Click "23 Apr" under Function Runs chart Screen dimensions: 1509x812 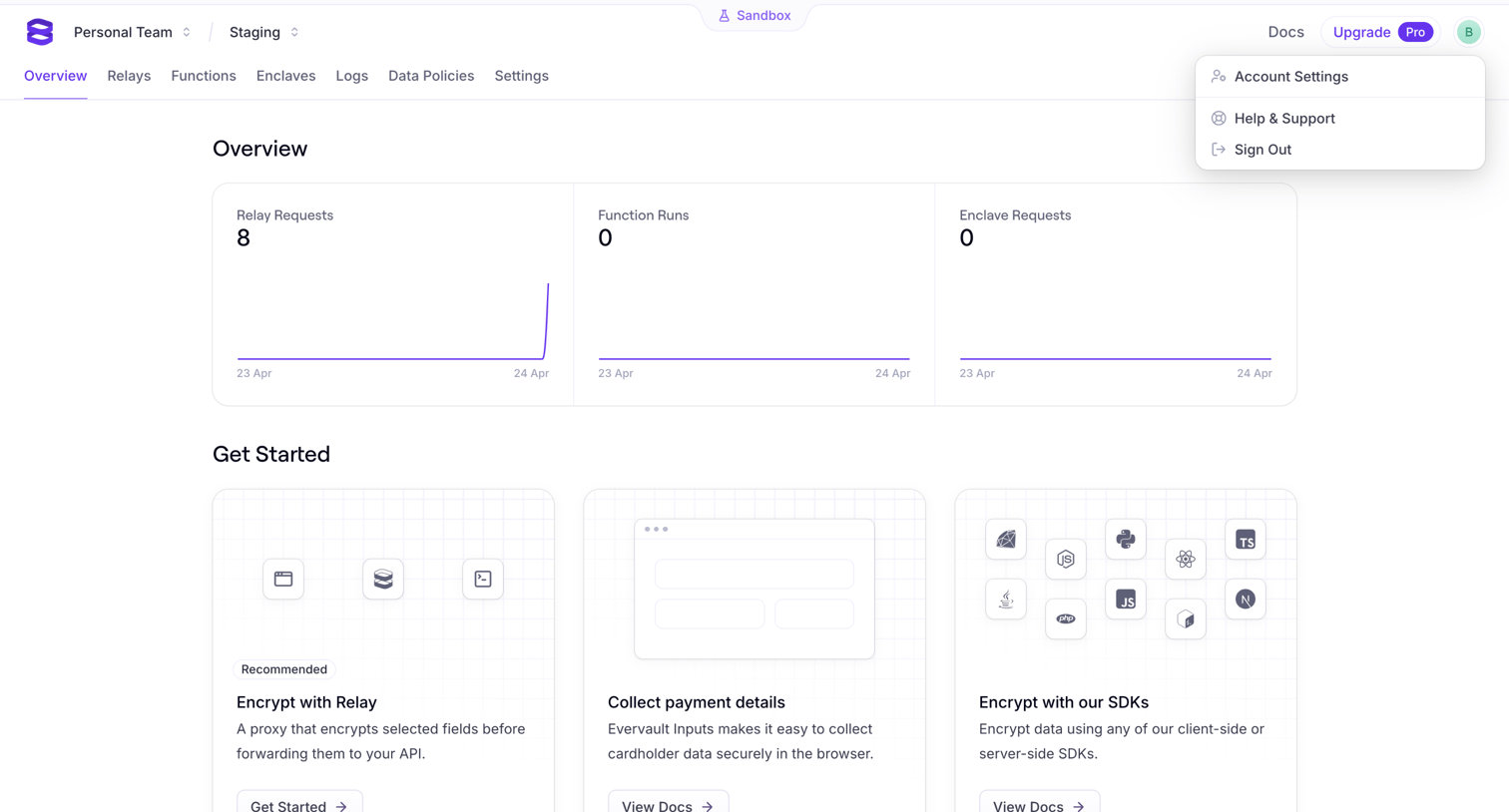616,373
